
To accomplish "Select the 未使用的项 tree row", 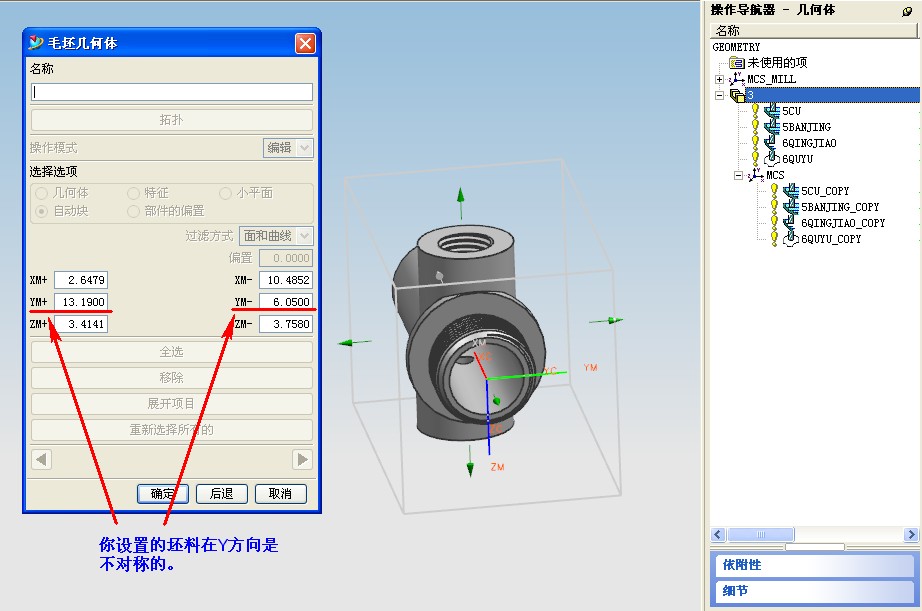I will pos(777,62).
